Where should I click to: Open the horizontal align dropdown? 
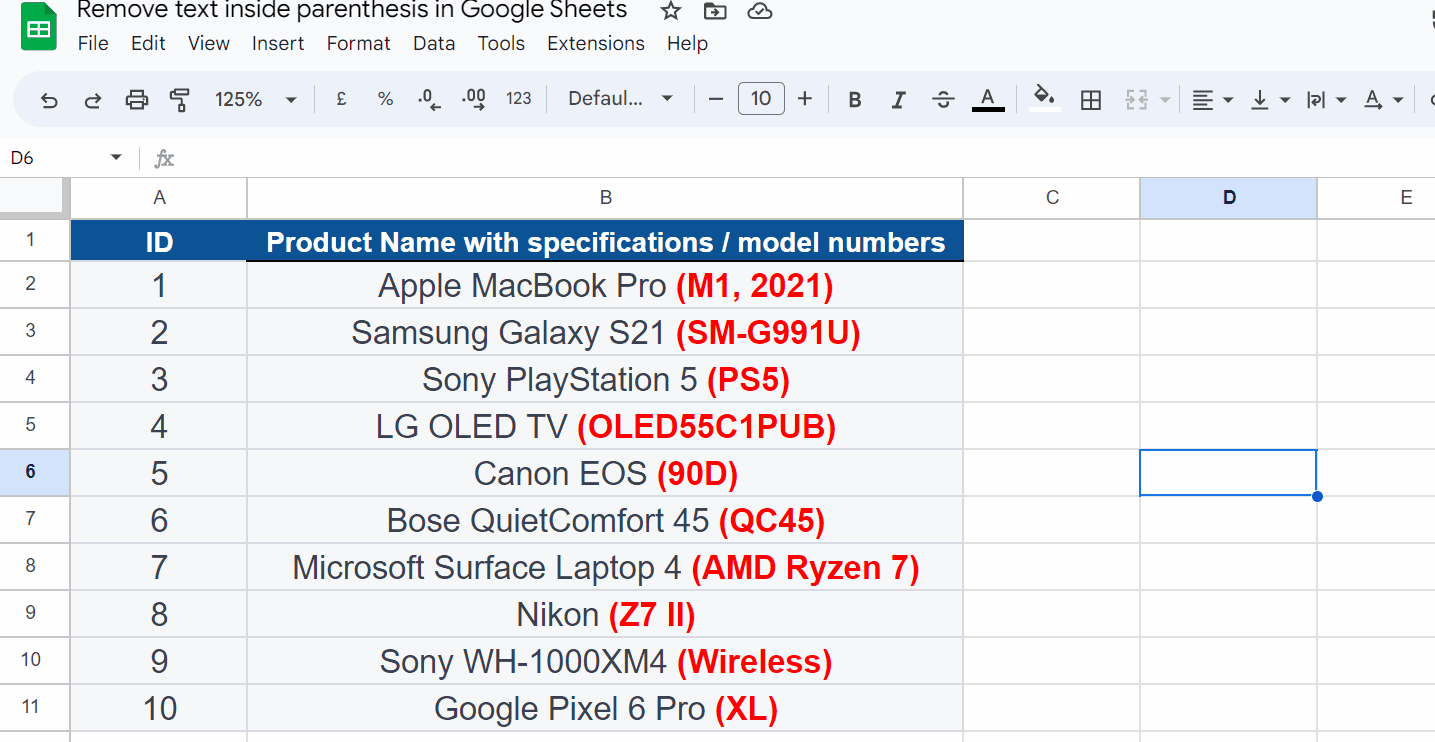(x=1213, y=99)
